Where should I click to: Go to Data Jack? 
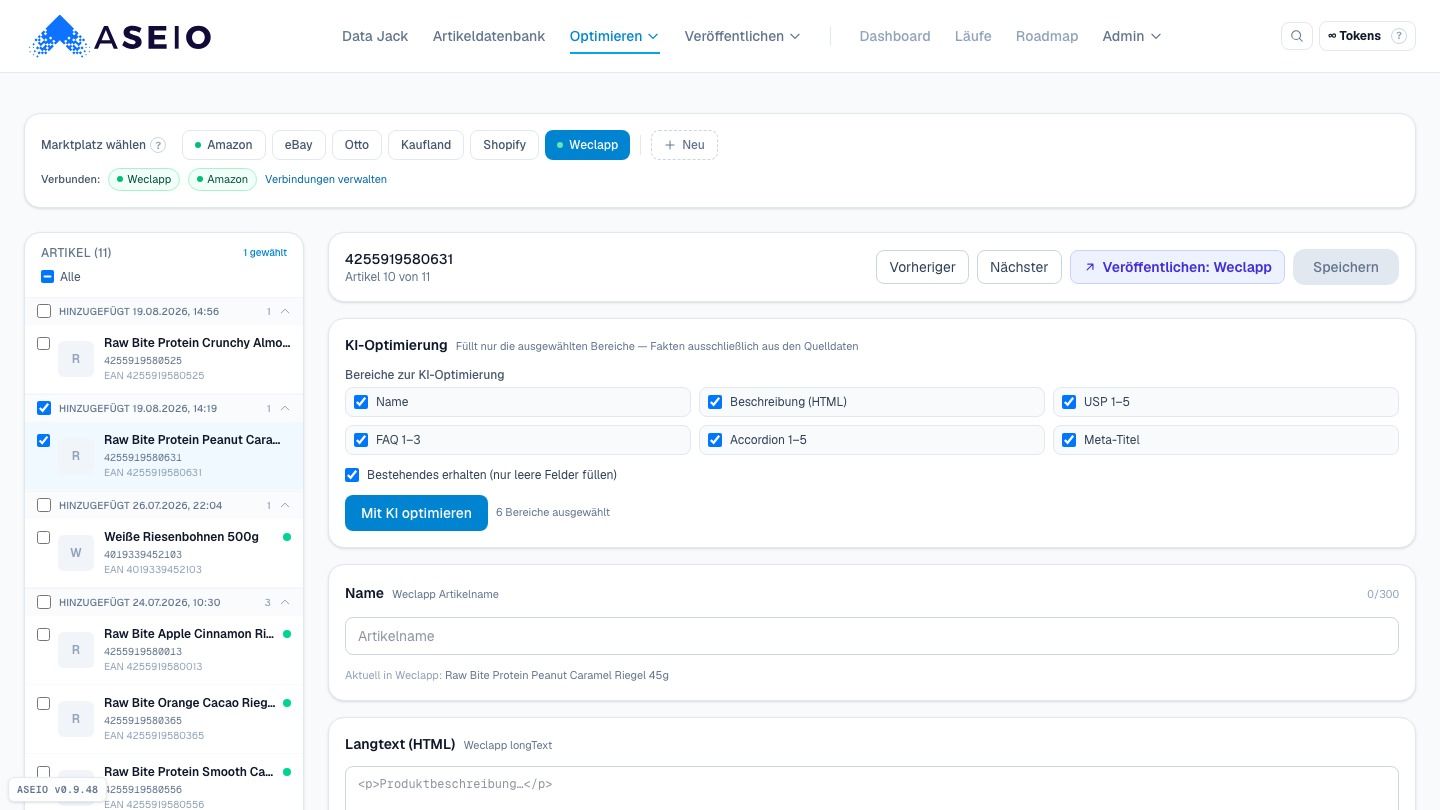(x=375, y=36)
